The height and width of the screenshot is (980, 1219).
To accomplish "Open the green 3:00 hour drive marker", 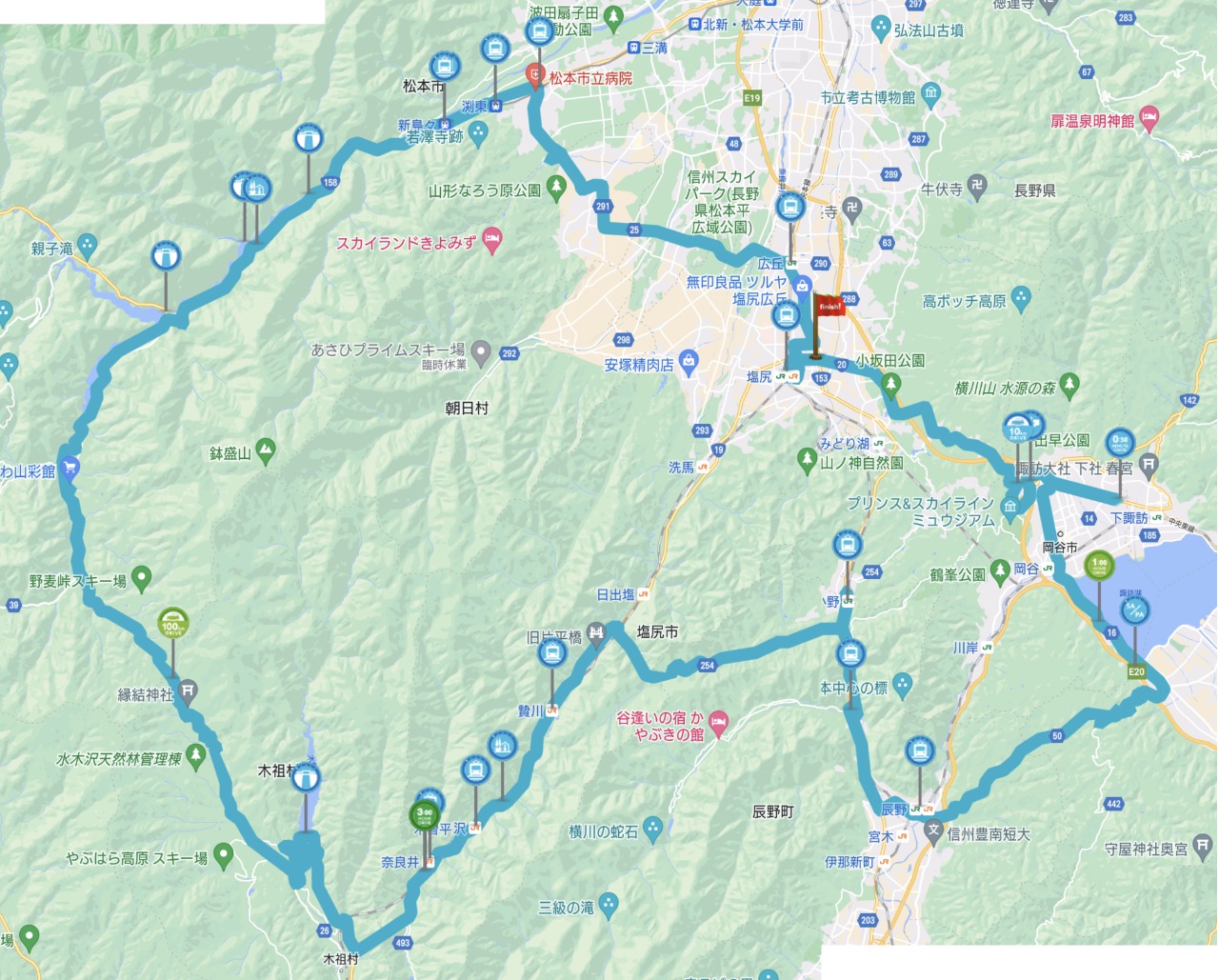I will 424,815.
